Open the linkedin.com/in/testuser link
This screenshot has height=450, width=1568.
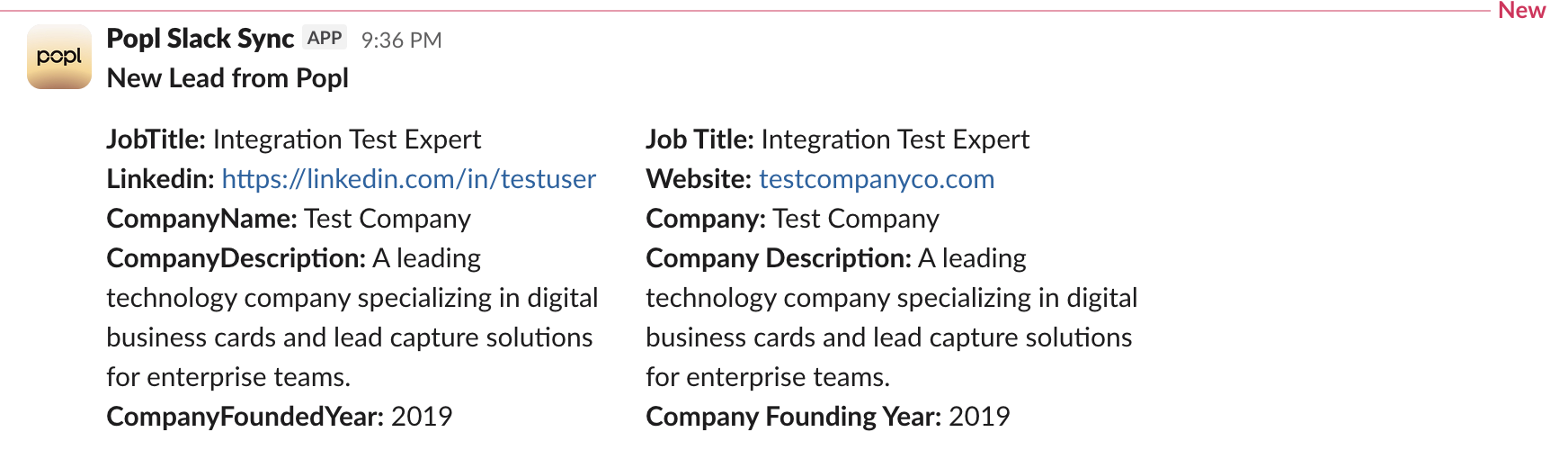point(408,179)
